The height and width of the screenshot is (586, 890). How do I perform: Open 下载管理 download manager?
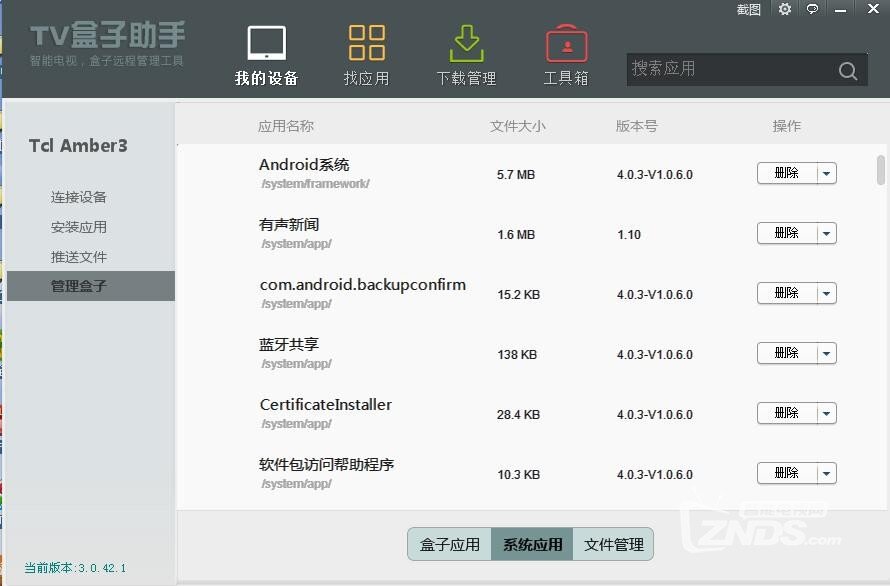click(466, 56)
